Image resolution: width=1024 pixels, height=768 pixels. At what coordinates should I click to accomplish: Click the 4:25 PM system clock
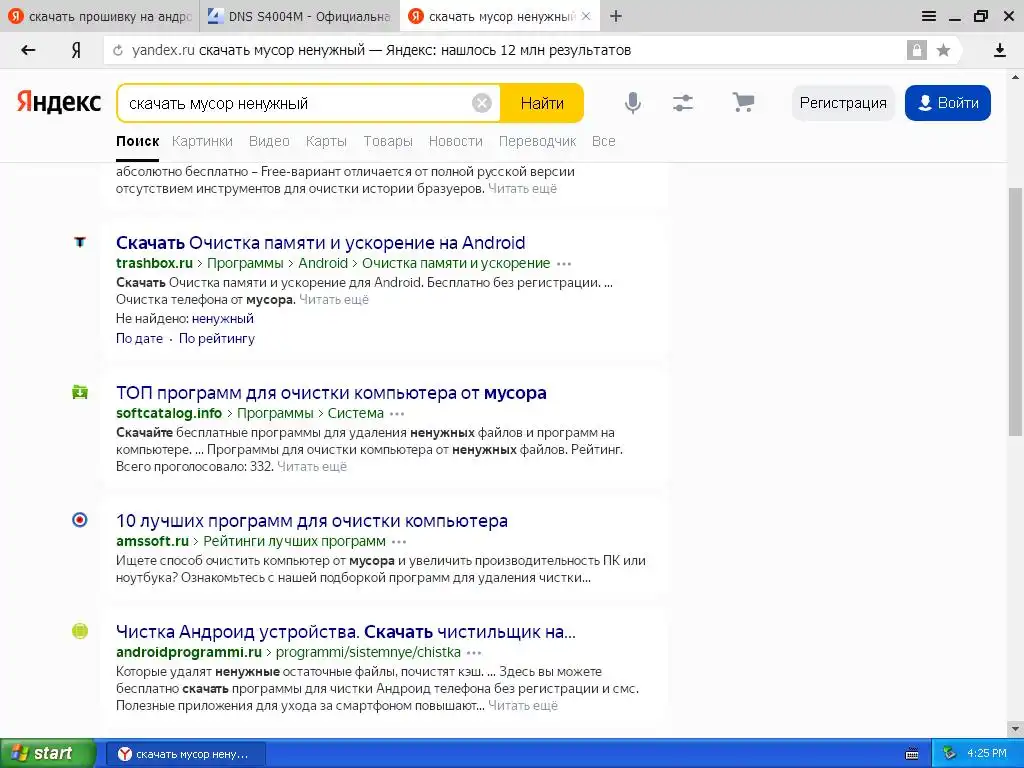coord(987,754)
